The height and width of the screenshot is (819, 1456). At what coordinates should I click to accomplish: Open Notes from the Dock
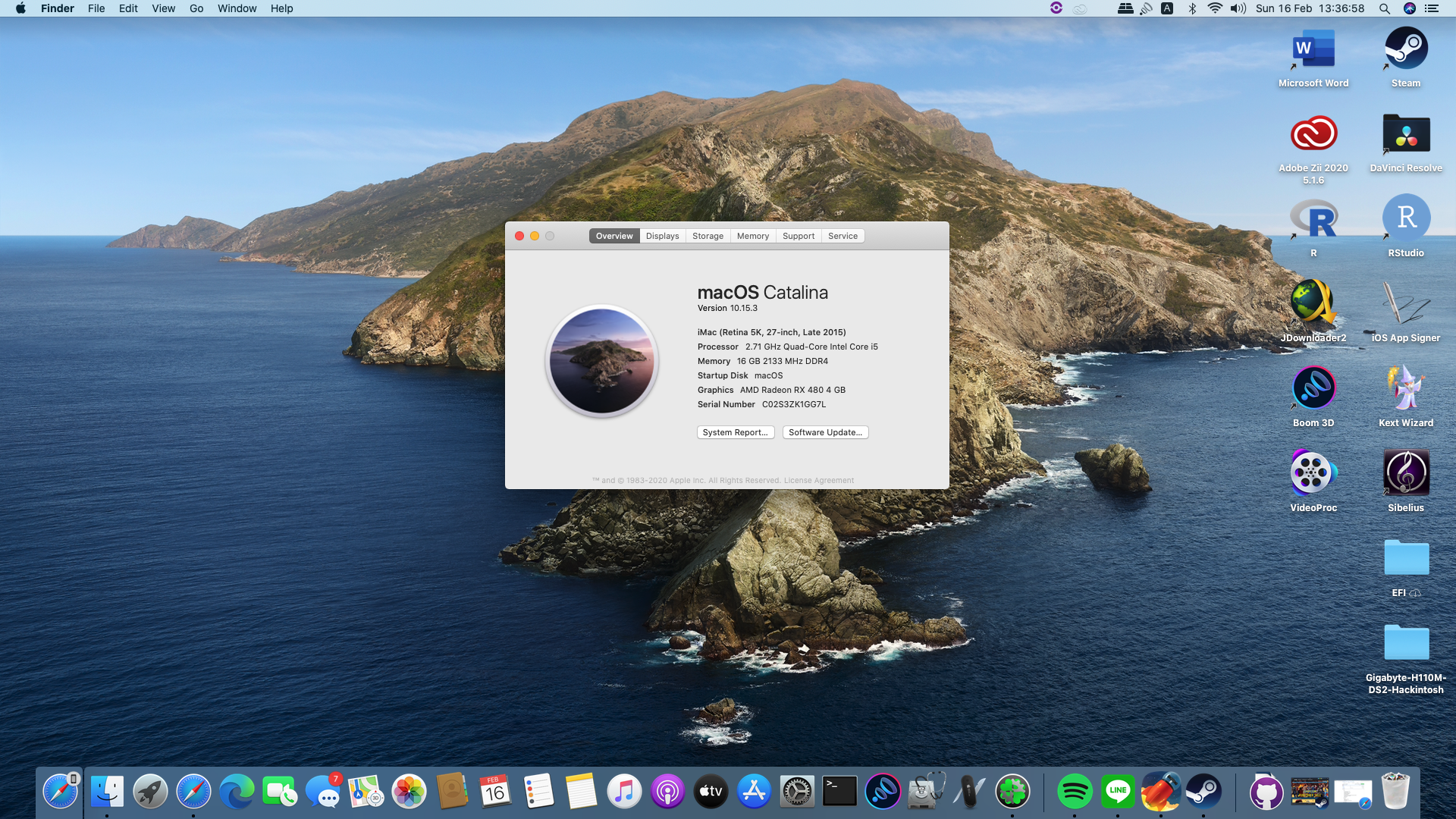(x=582, y=792)
